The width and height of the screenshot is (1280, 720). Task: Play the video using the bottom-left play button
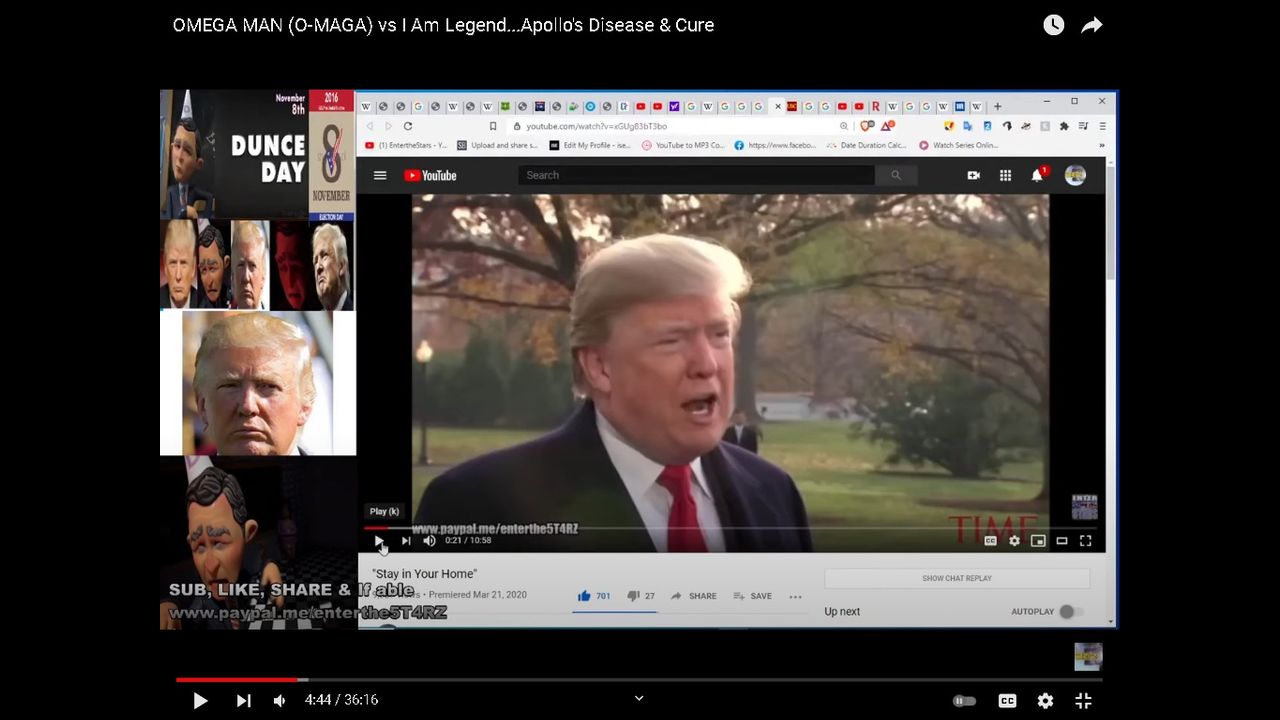click(200, 701)
